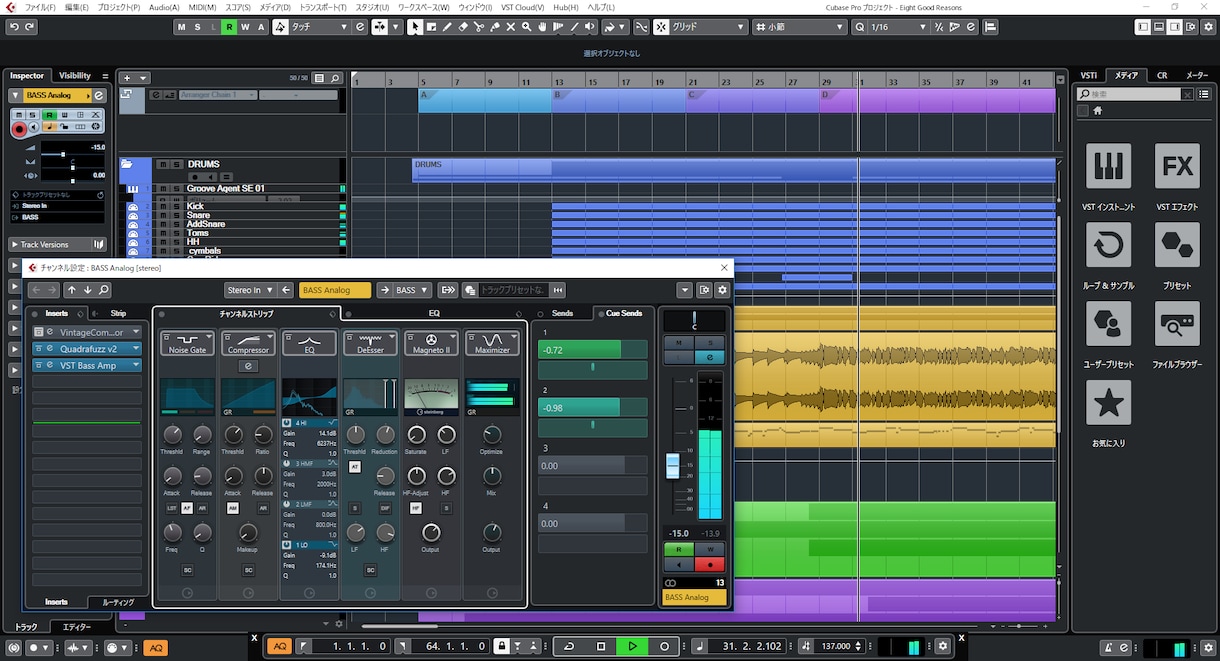The width and height of the screenshot is (1220, 661).
Task: Open VST Effects FX tile
Action: click(1177, 166)
